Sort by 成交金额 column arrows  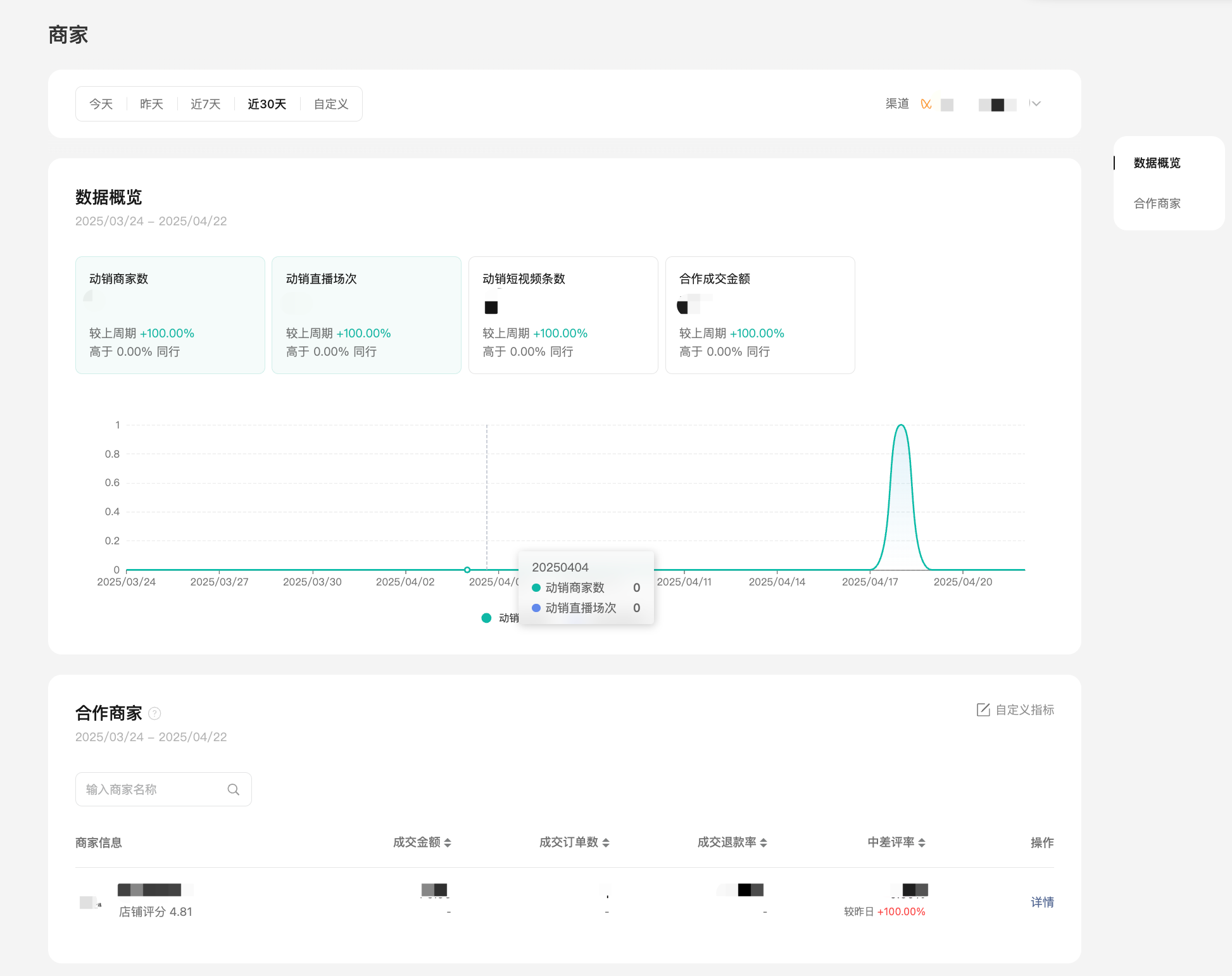tap(448, 842)
